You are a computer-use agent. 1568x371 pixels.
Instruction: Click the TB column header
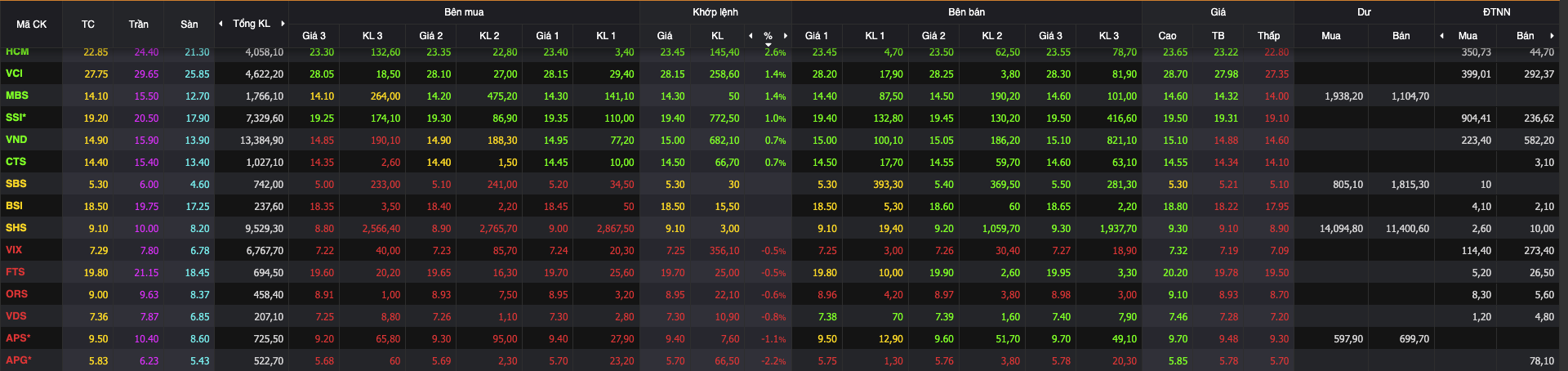point(1218,36)
